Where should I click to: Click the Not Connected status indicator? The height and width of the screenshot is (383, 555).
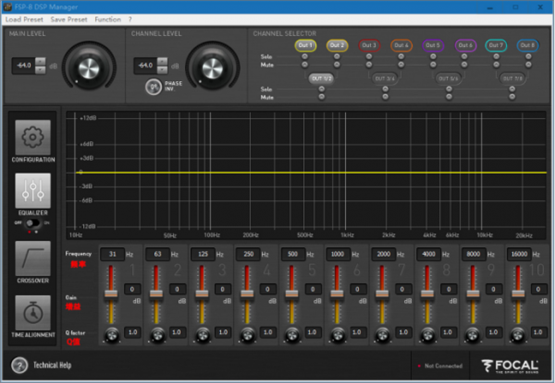click(440, 366)
